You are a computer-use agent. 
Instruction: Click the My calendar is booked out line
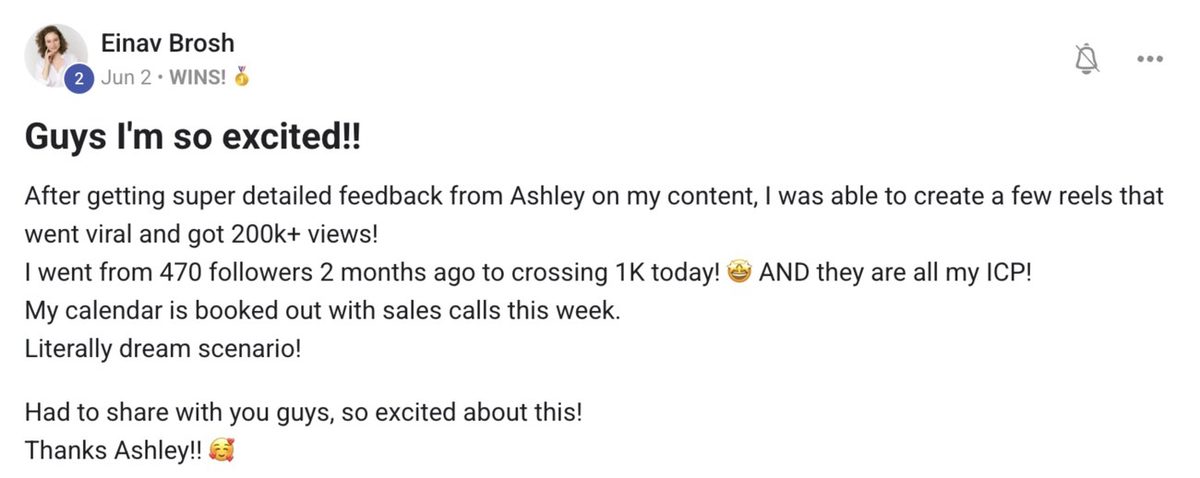(323, 311)
